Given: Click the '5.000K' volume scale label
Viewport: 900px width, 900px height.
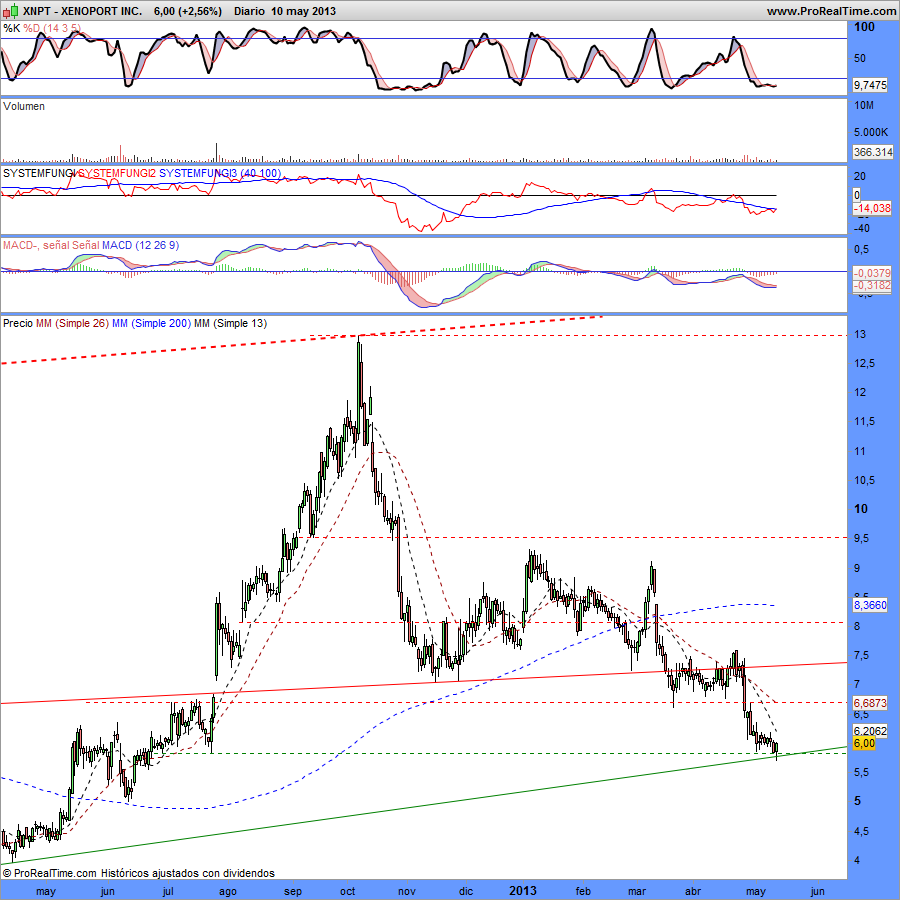Looking at the screenshot, I should (871, 132).
